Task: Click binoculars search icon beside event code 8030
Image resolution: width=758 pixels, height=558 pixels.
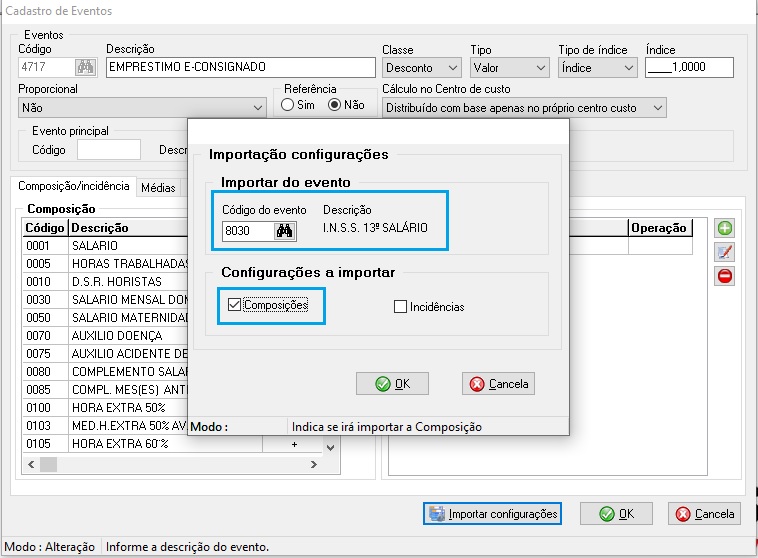Action: 284,231
